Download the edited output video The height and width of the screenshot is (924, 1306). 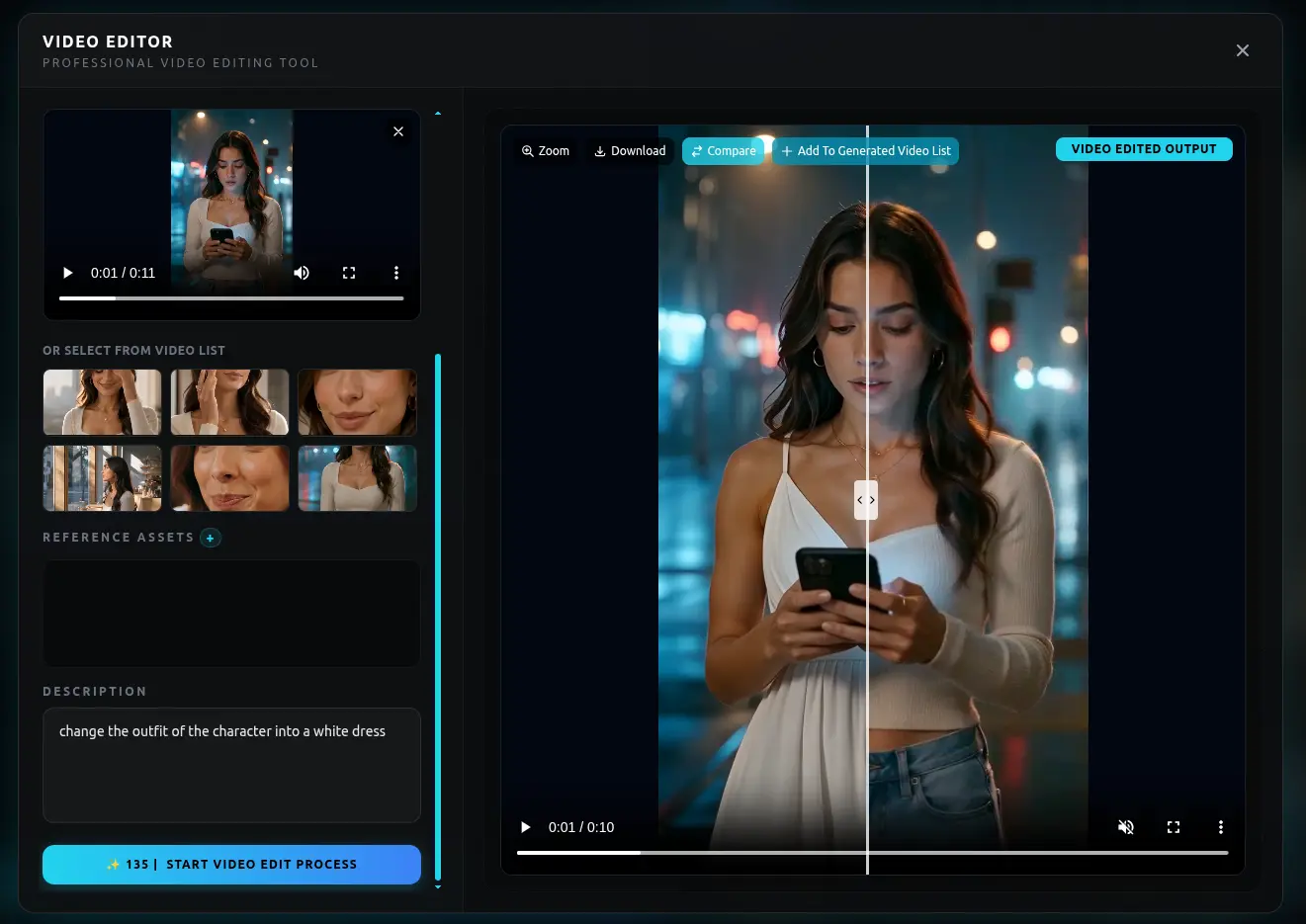coord(630,151)
